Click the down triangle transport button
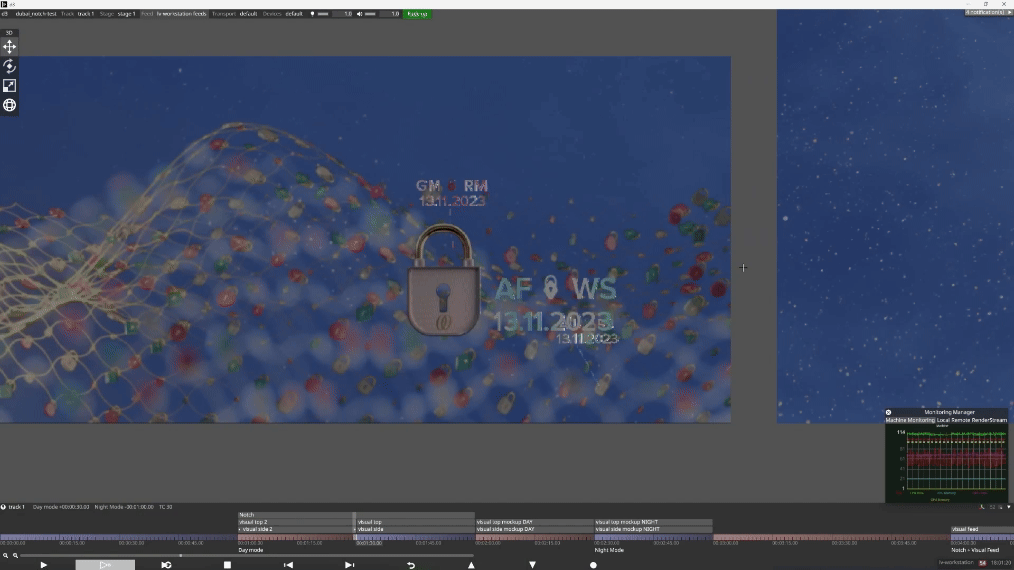Image resolution: width=1014 pixels, height=570 pixels. click(x=532, y=565)
